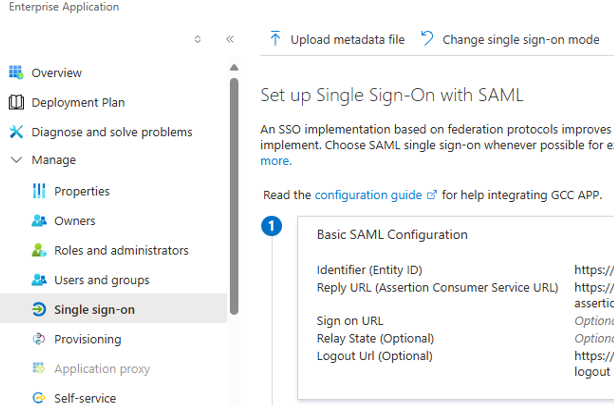
Task: Click the Application proxy icon
Action: (x=39, y=368)
